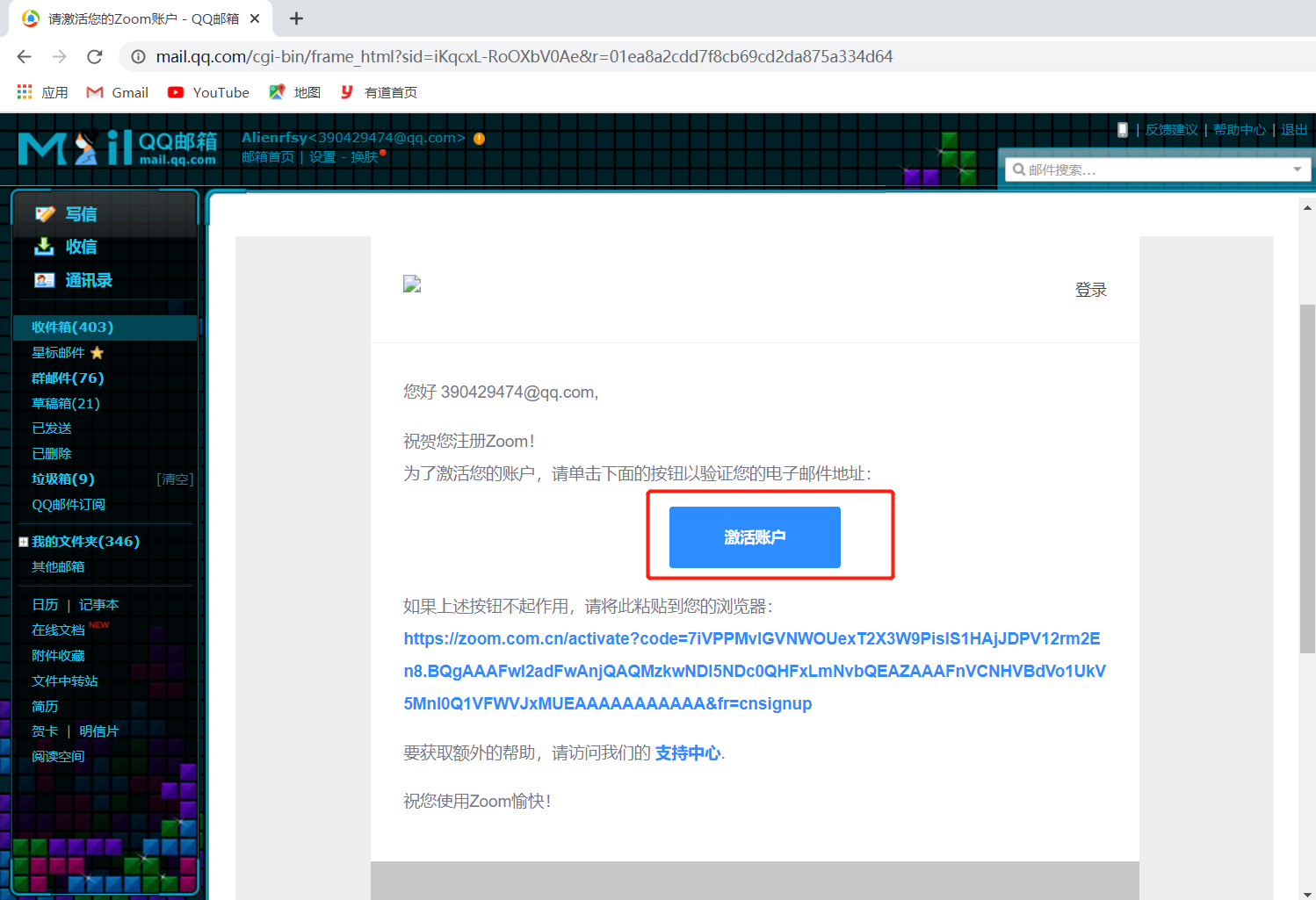Click 邮箱首页 link in header
Viewport: 1316px width, 900px height.
click(x=268, y=156)
